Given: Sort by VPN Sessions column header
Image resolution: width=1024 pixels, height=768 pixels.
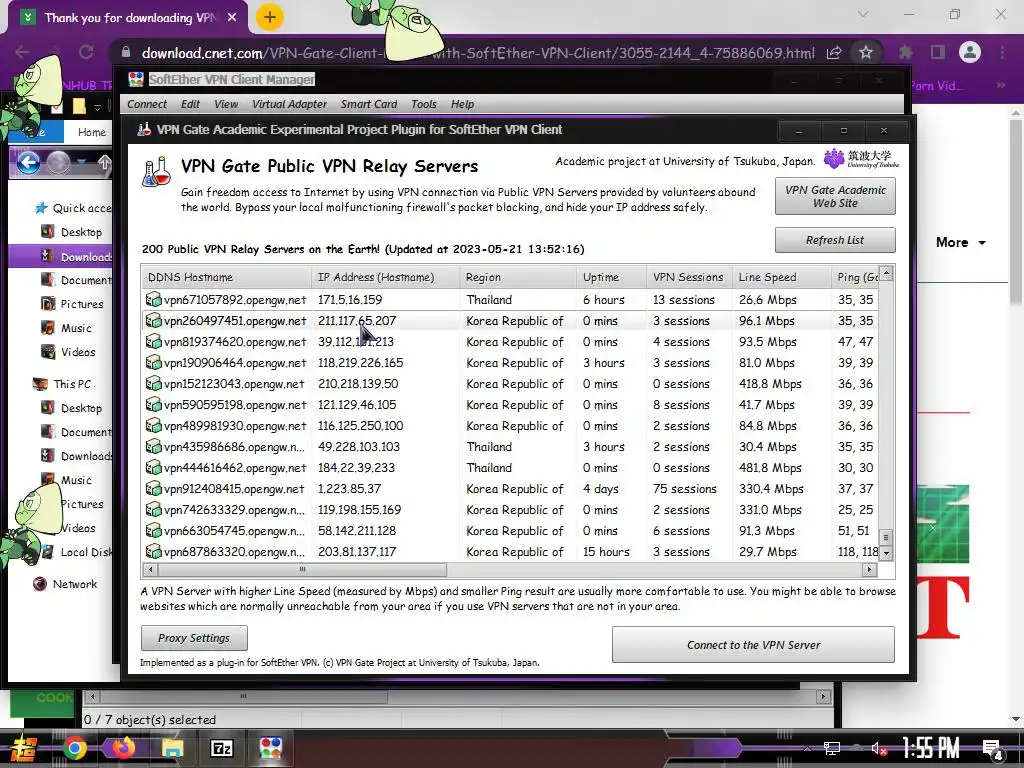Looking at the screenshot, I should point(689,277).
